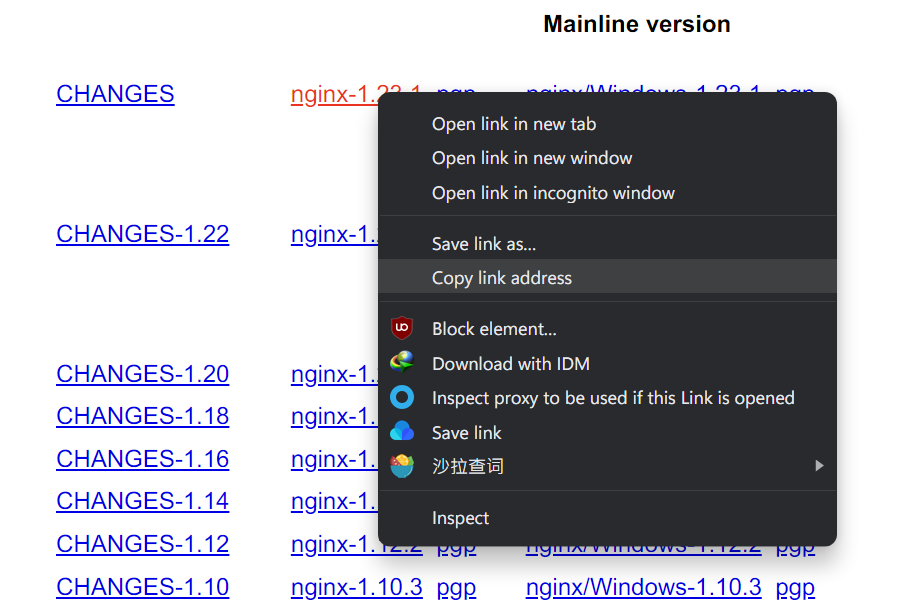
Task: Select Copy link address
Action: point(501,278)
